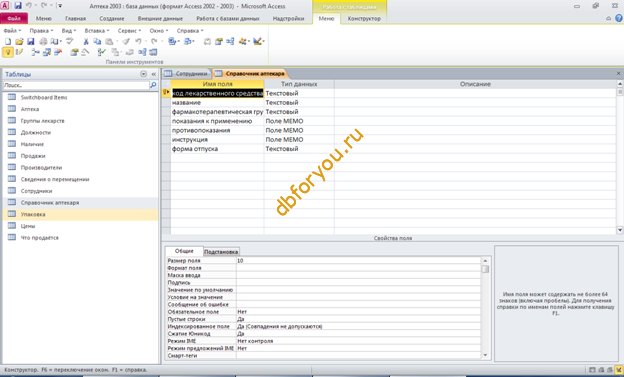Click the Copy icon in the toolbar
The image size is (624, 377).
tap(97, 41)
